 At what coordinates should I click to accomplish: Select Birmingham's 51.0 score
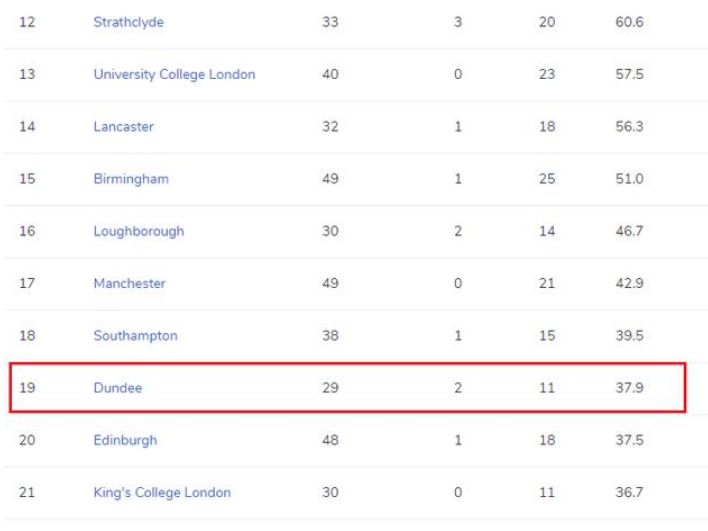point(629,179)
